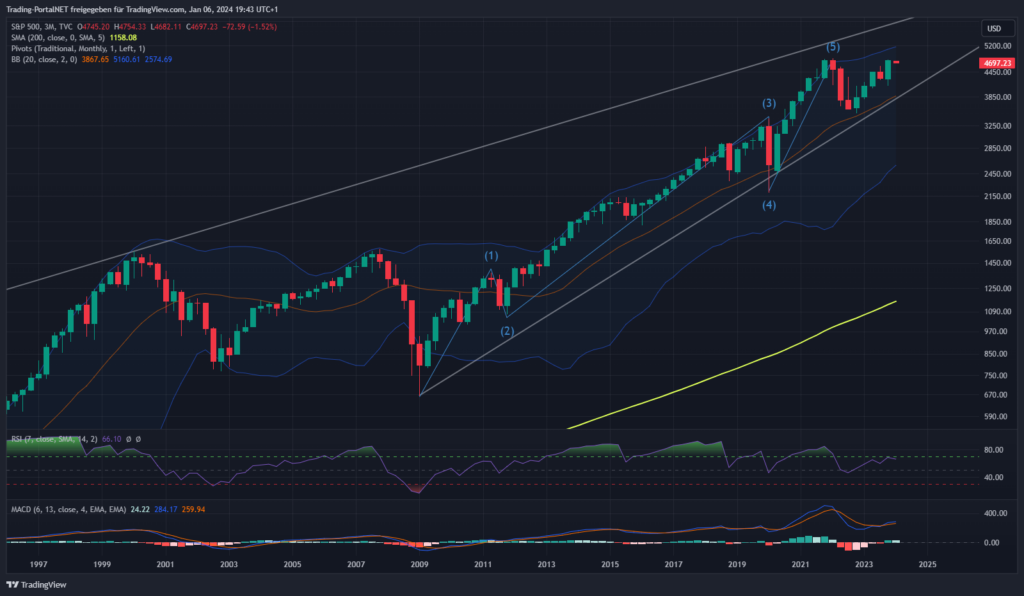The width and height of the screenshot is (1024, 596).
Task: Click the 400.00 level on MACD scale
Action: [x=994, y=513]
